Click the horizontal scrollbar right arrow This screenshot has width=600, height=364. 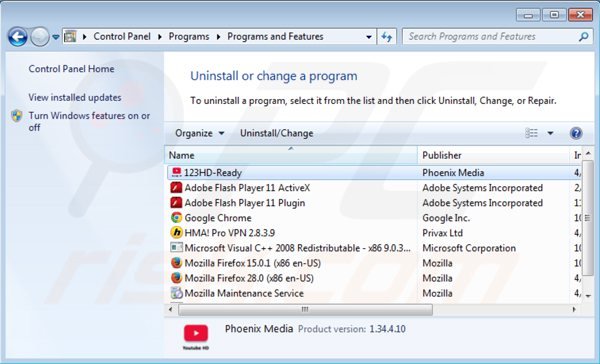[x=574, y=309]
